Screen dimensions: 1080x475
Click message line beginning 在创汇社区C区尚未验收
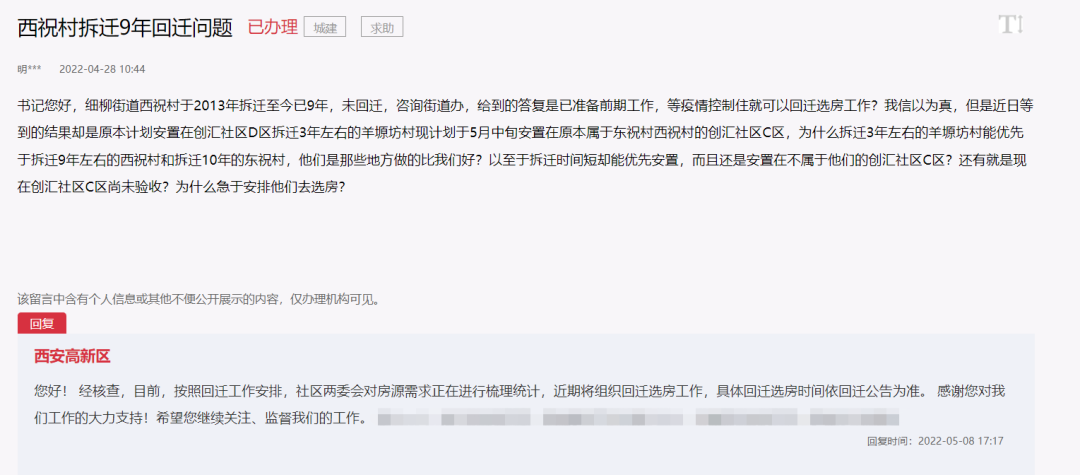(x=180, y=187)
